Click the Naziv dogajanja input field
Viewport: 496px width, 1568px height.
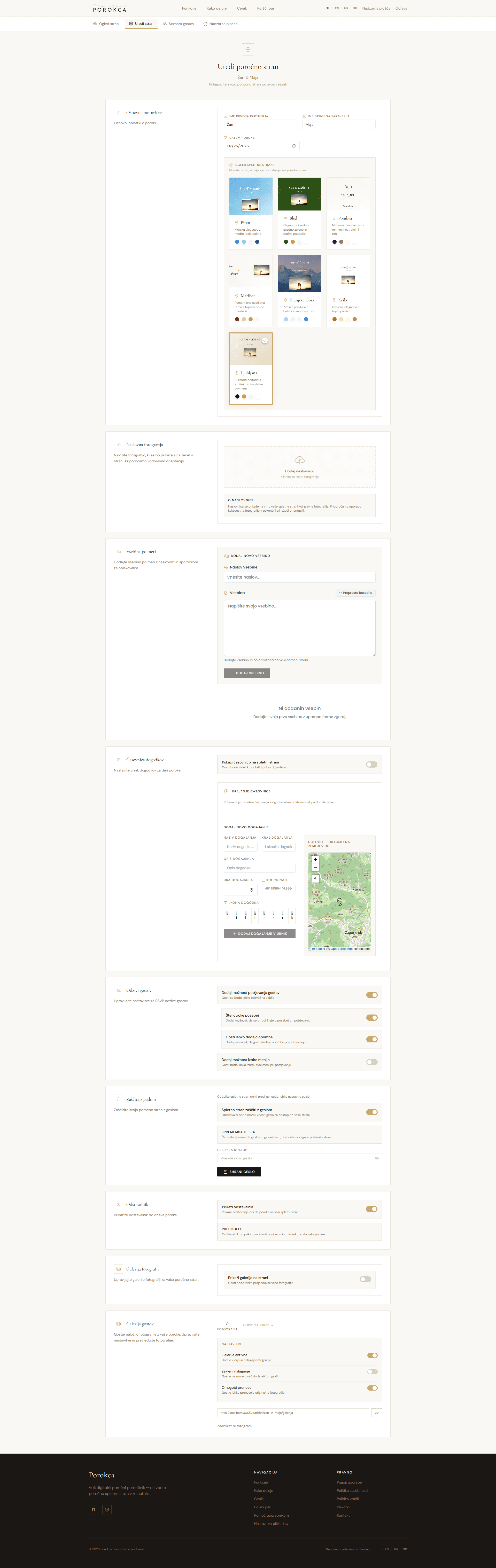[241, 847]
